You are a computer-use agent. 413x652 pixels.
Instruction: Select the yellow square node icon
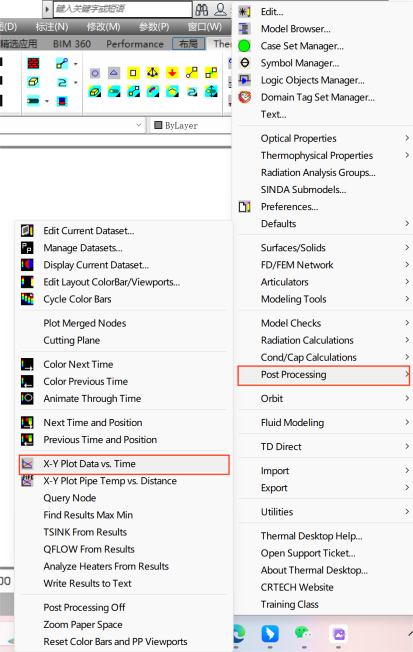click(133, 73)
